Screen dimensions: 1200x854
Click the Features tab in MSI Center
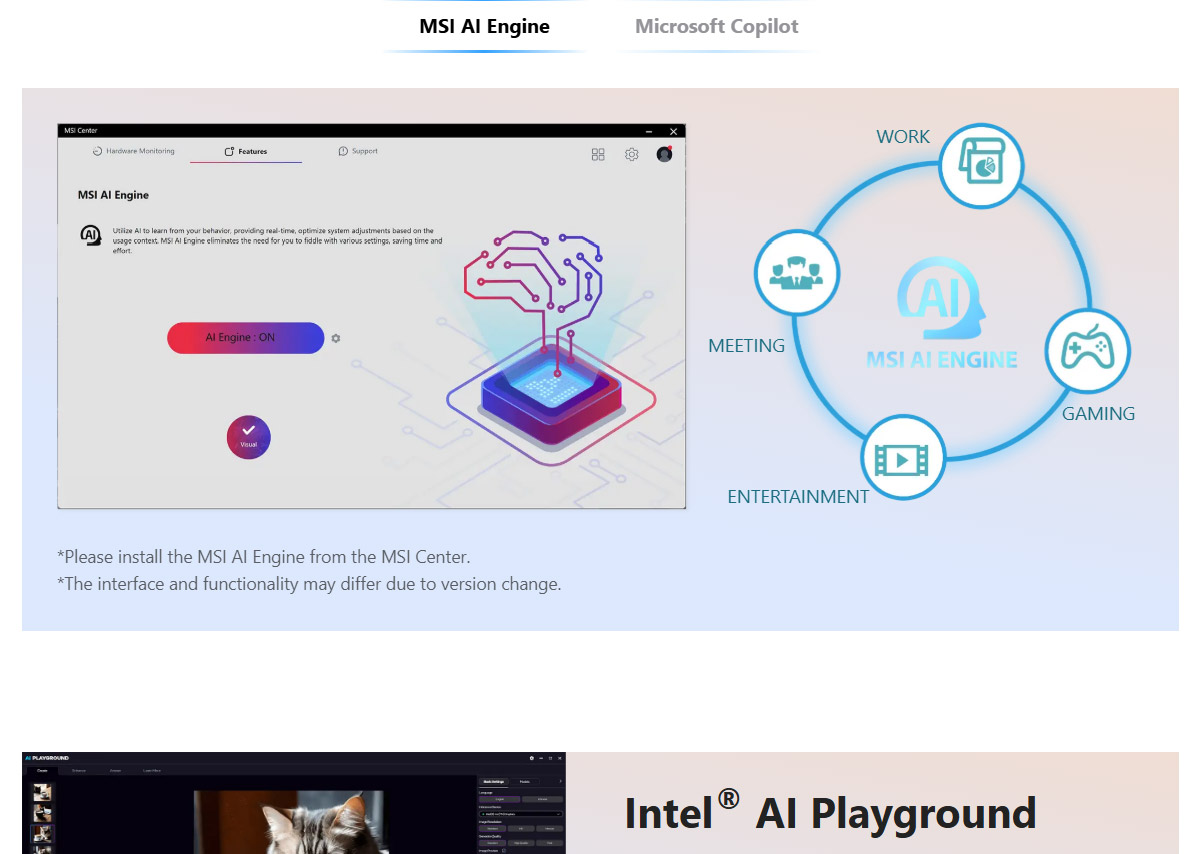coord(246,151)
